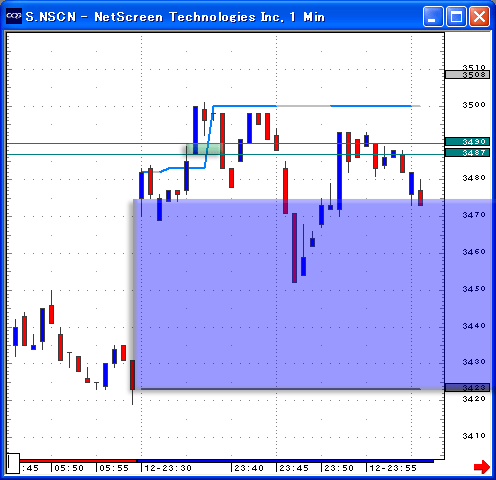496x480 pixels.
Task: Select the 3508 gray price label
Action: point(467,74)
